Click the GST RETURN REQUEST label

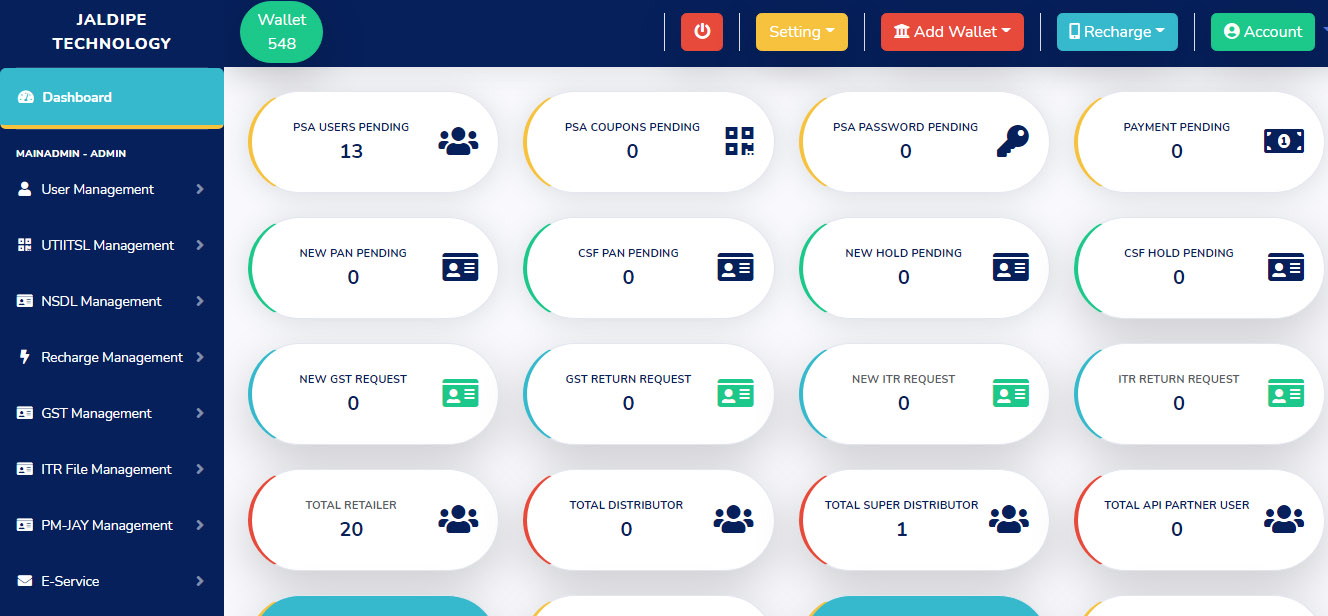point(628,379)
